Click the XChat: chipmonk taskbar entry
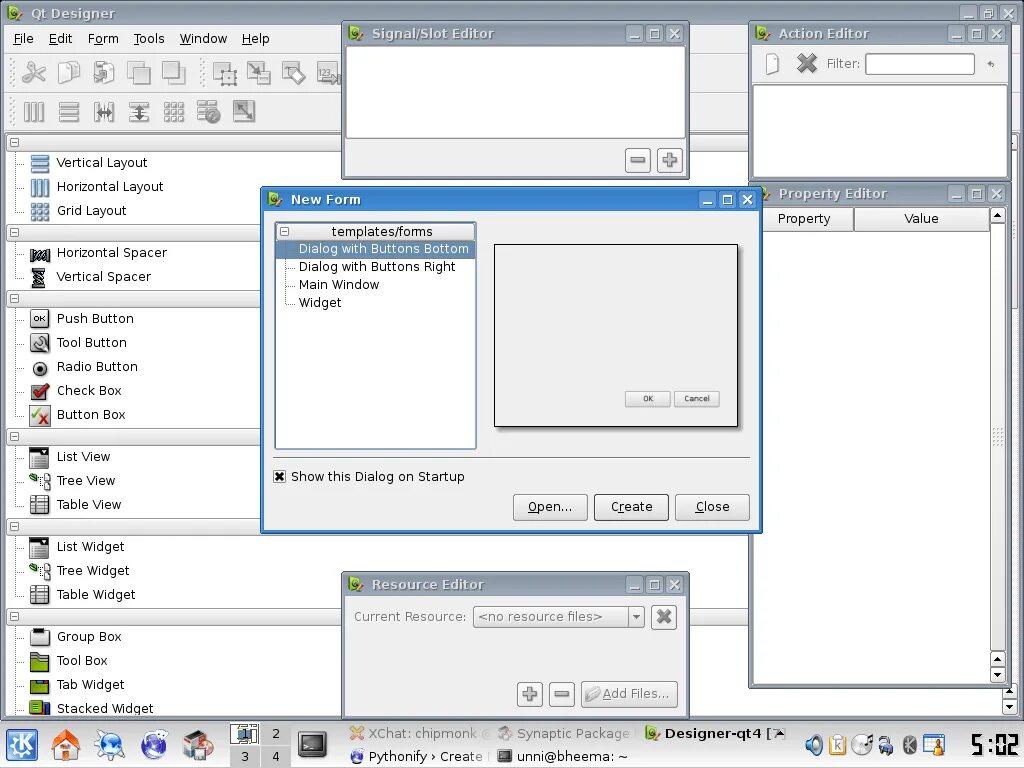The height and width of the screenshot is (768, 1024). click(419, 733)
